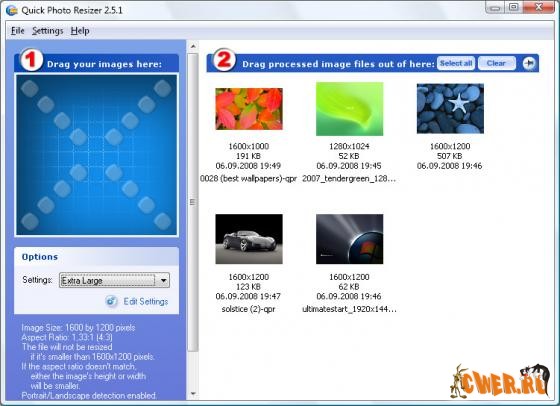Click the left panel vertical scrollbar thumb
560x406 pixels.
[193, 202]
